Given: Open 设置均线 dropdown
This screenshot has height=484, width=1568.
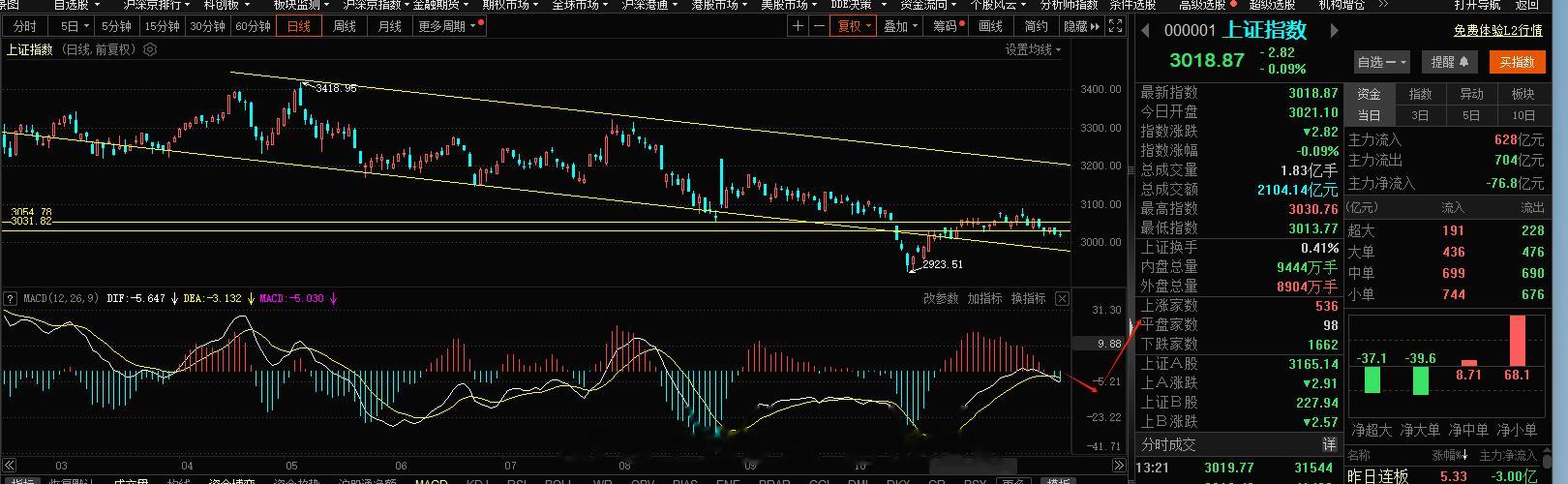Looking at the screenshot, I should tap(1033, 49).
